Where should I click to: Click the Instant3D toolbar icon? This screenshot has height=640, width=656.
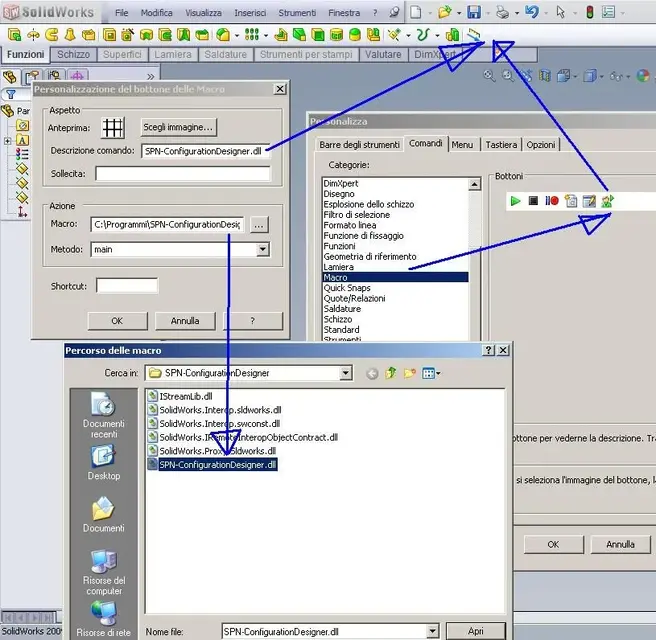(x=473, y=35)
